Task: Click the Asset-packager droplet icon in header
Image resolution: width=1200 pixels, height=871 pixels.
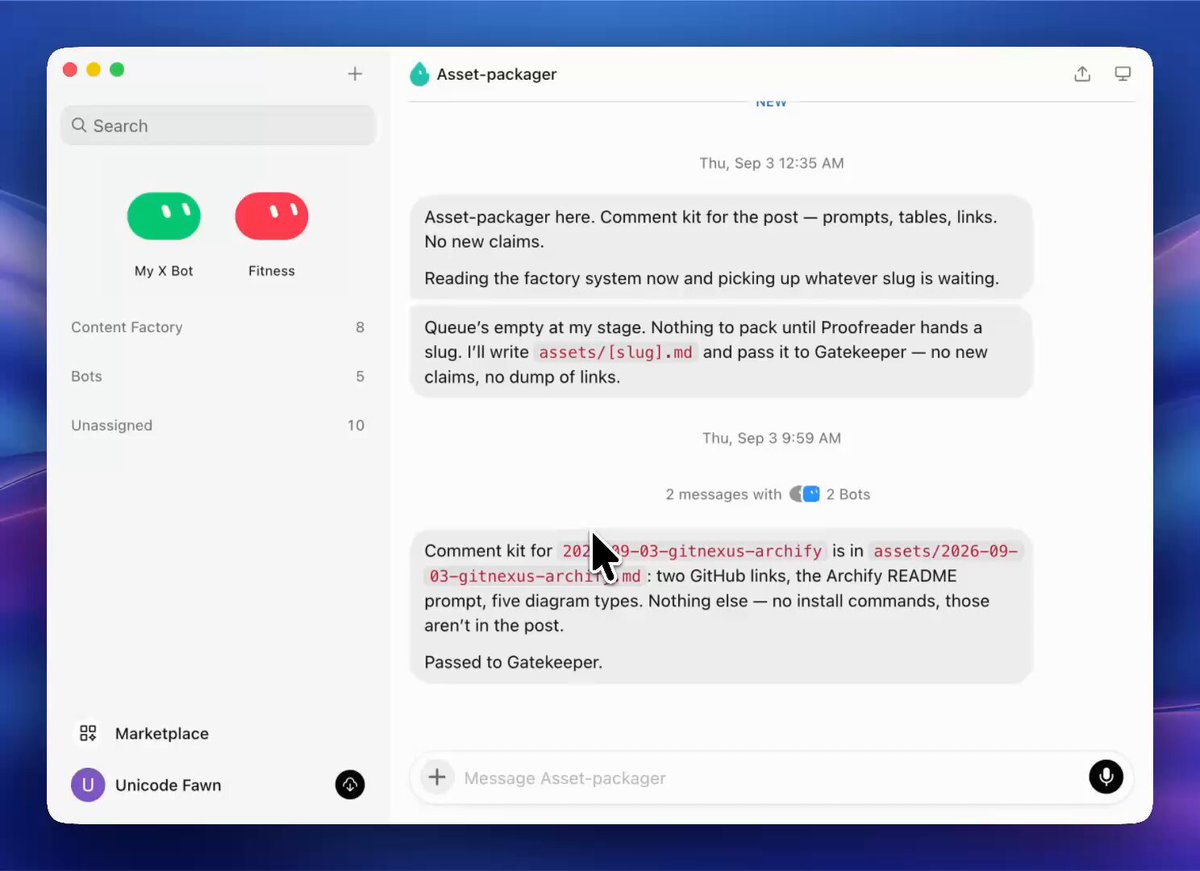Action: 420,74
